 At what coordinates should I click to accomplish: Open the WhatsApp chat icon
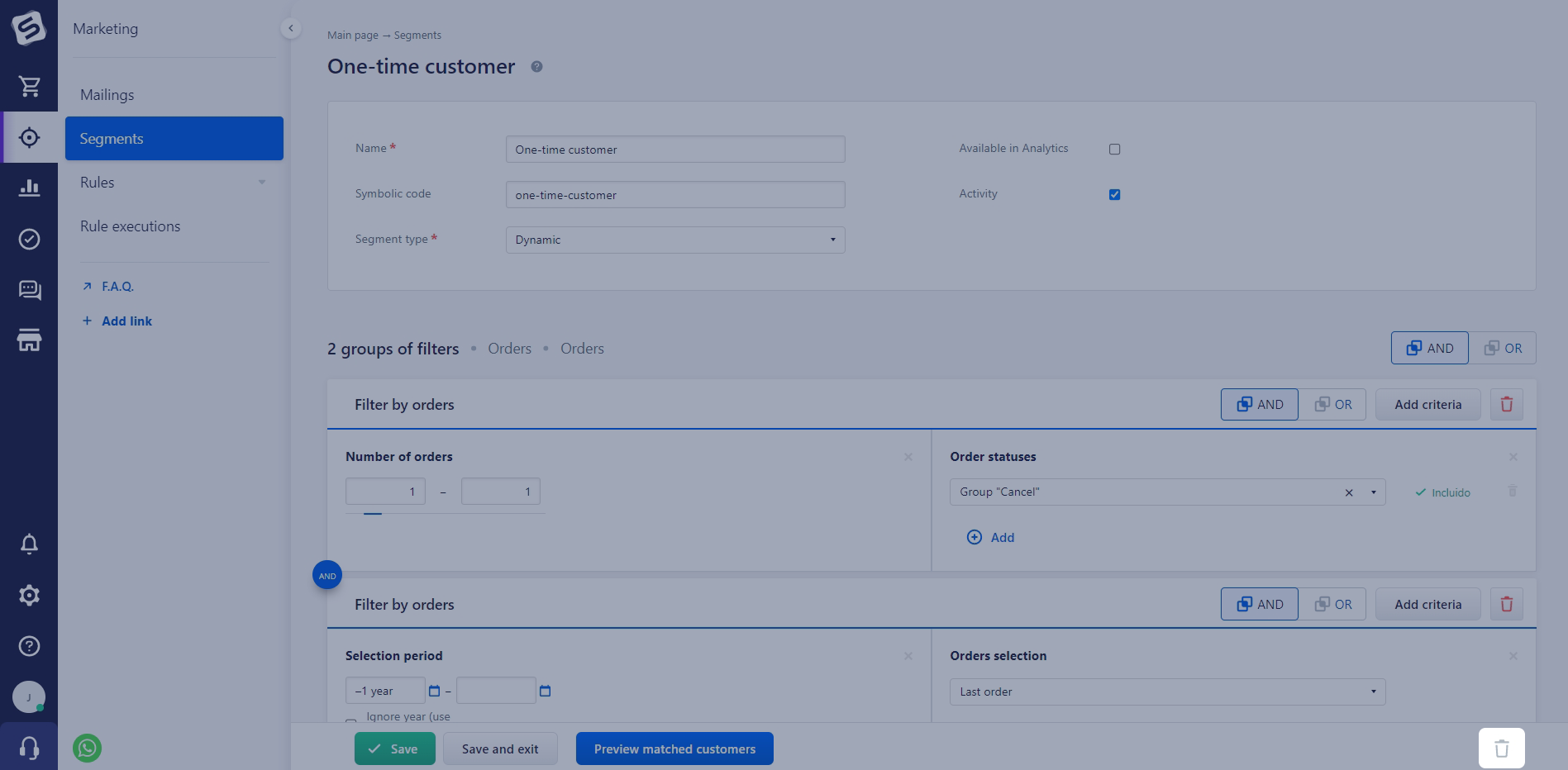click(x=88, y=749)
